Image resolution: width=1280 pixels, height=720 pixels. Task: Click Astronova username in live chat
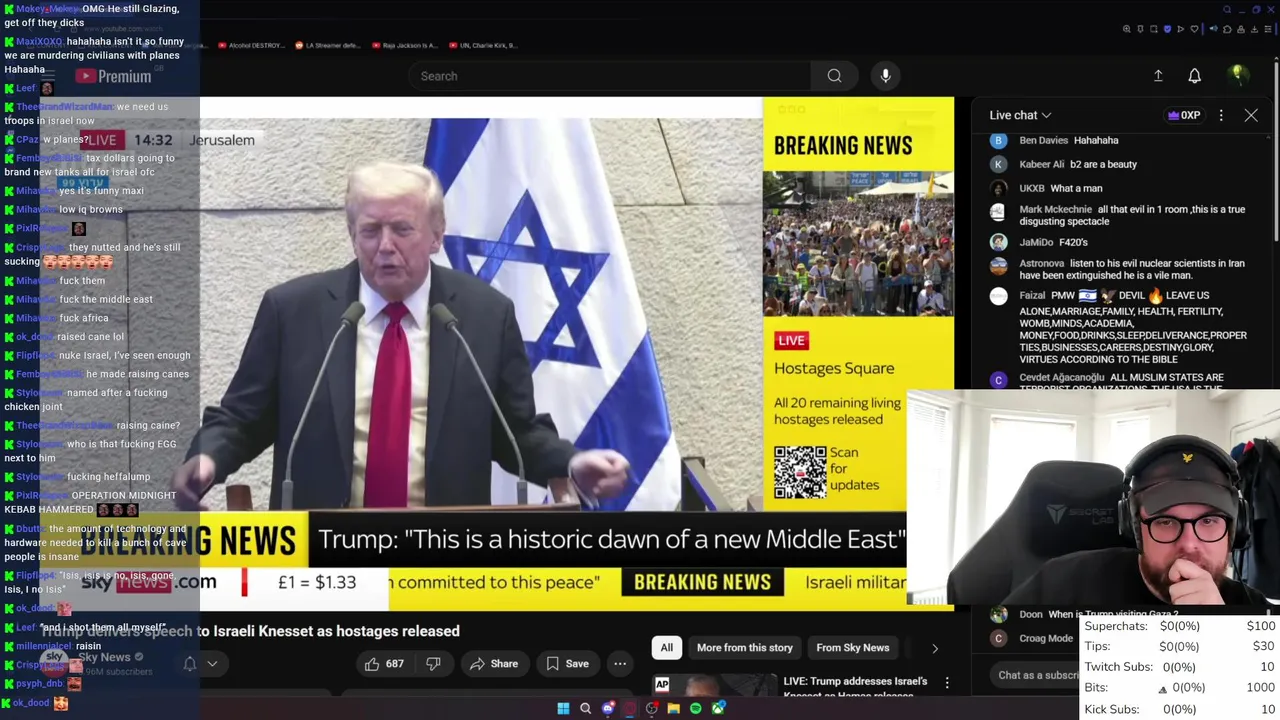1042,263
